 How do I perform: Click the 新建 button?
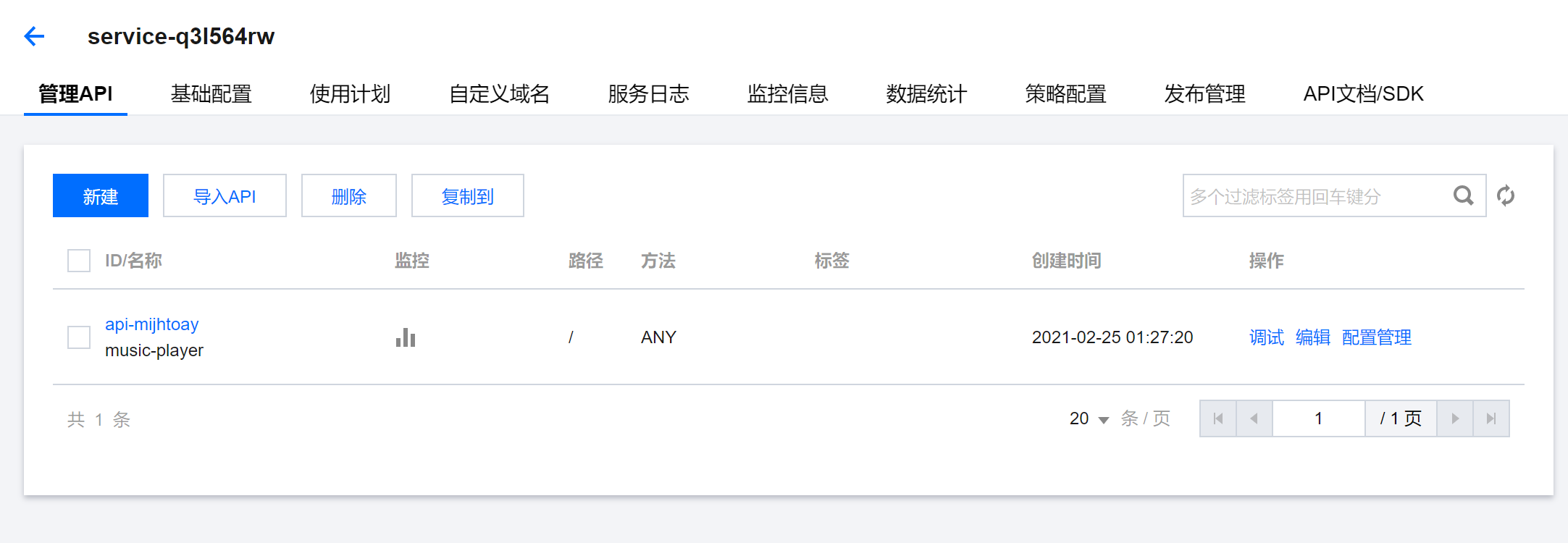(101, 195)
